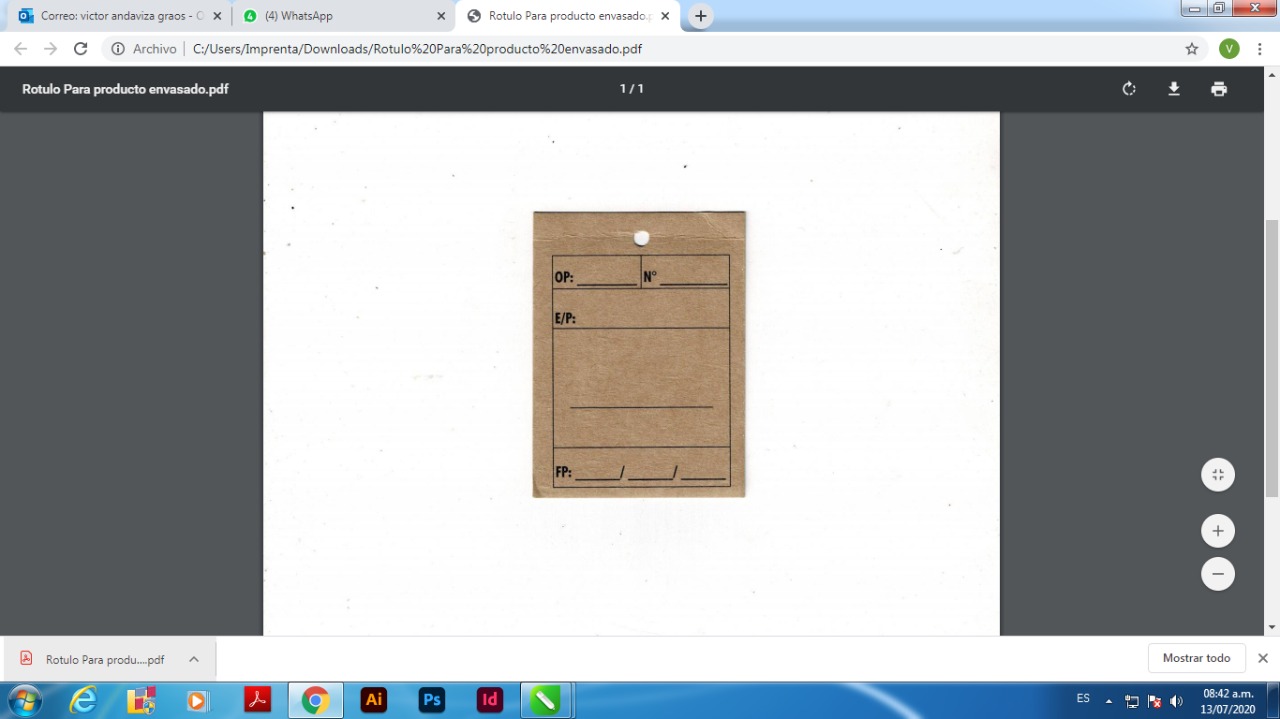
Task: Rotate the PDF document clockwise
Action: pyautogui.click(x=1129, y=89)
